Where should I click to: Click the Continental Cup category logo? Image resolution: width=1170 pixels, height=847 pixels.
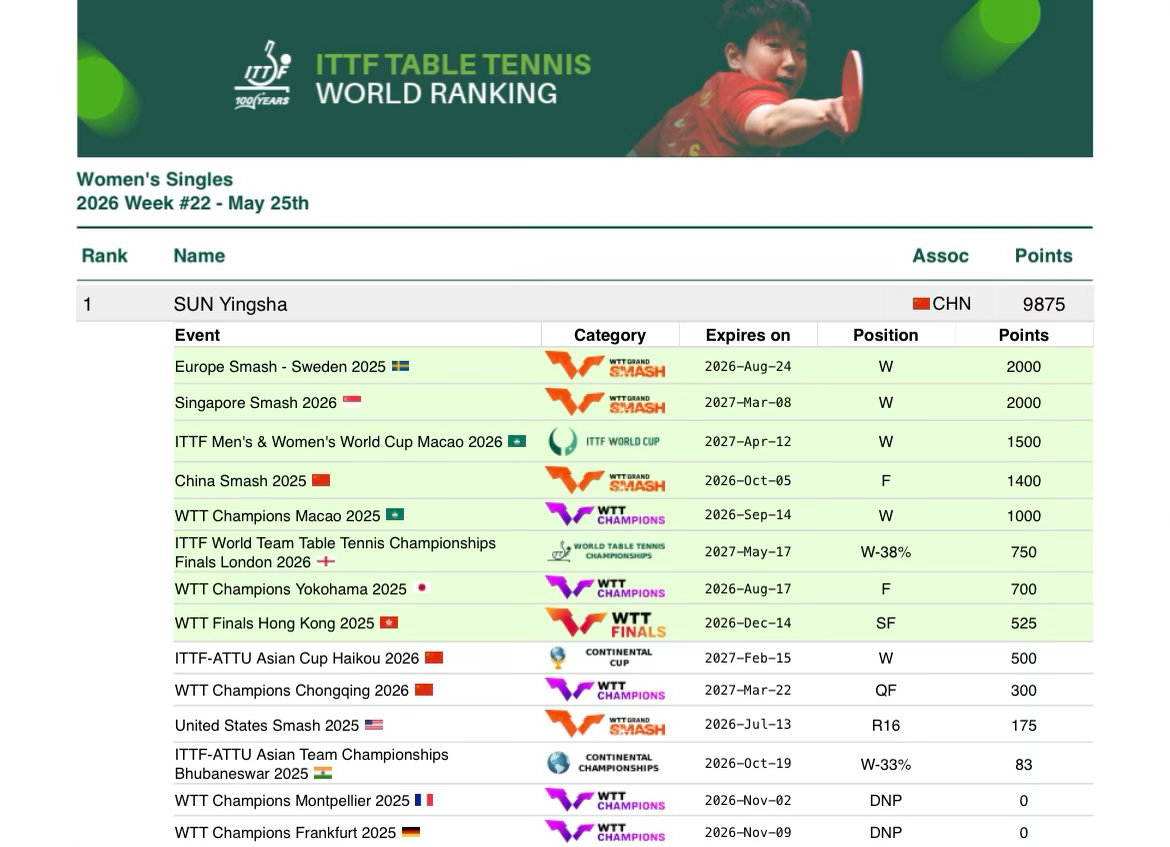[x=601, y=657]
